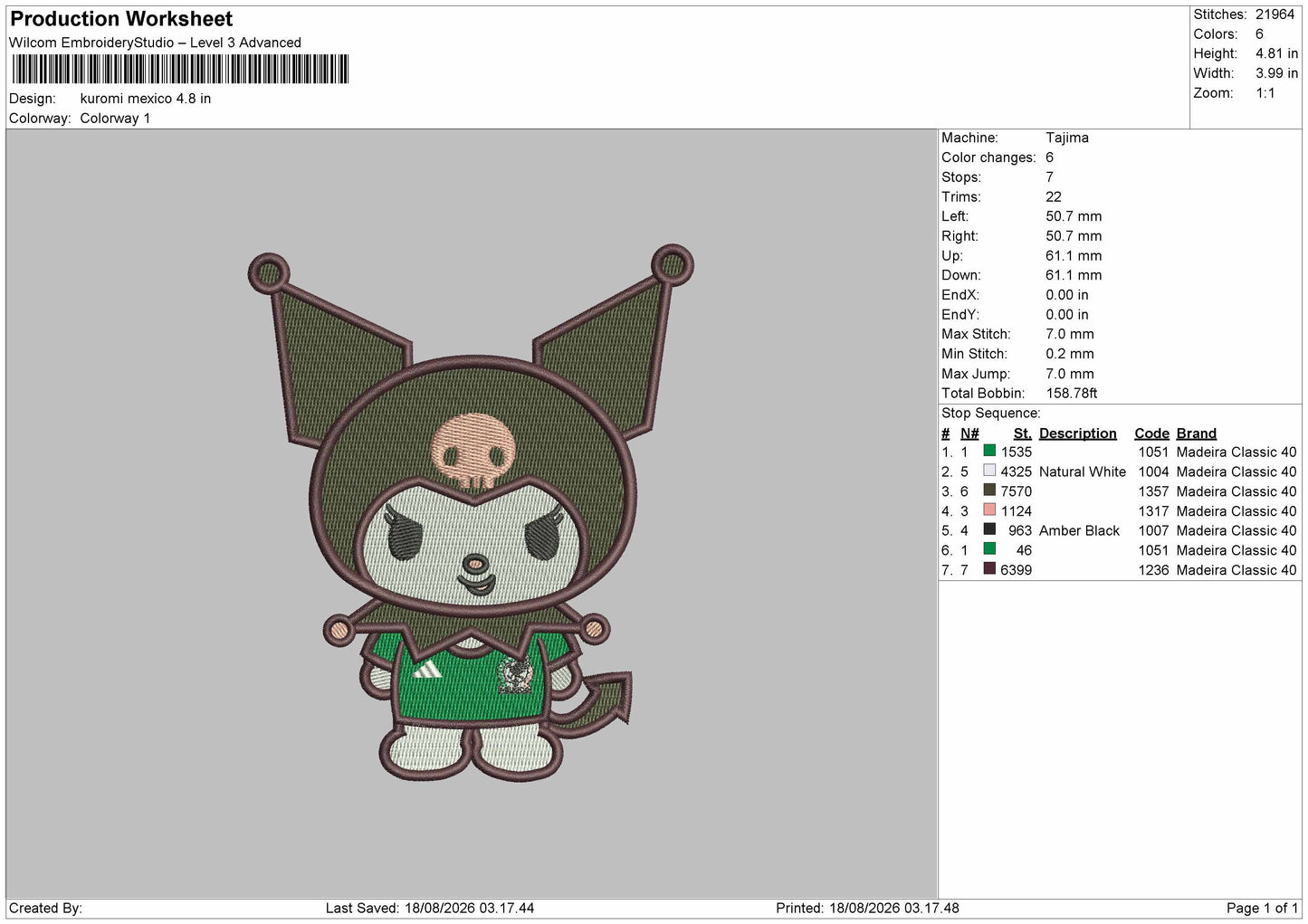This screenshot has width=1308, height=924.
Task: Click the 'N#' column header
Action: (969, 433)
